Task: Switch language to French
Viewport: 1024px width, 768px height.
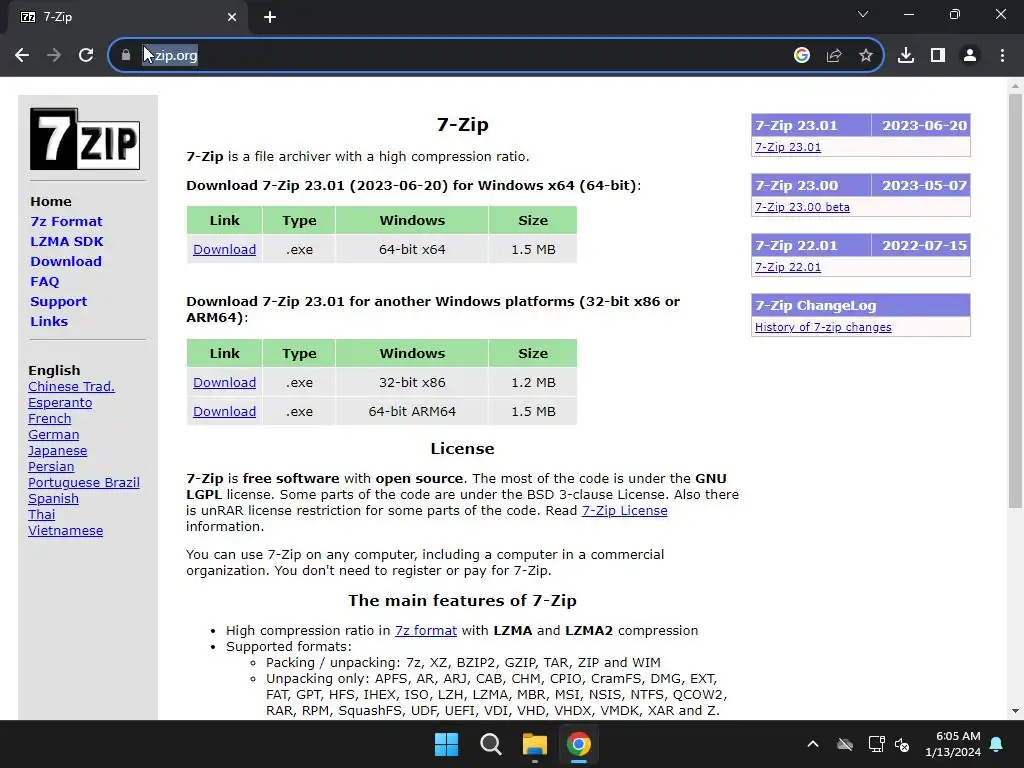Action: 50,419
